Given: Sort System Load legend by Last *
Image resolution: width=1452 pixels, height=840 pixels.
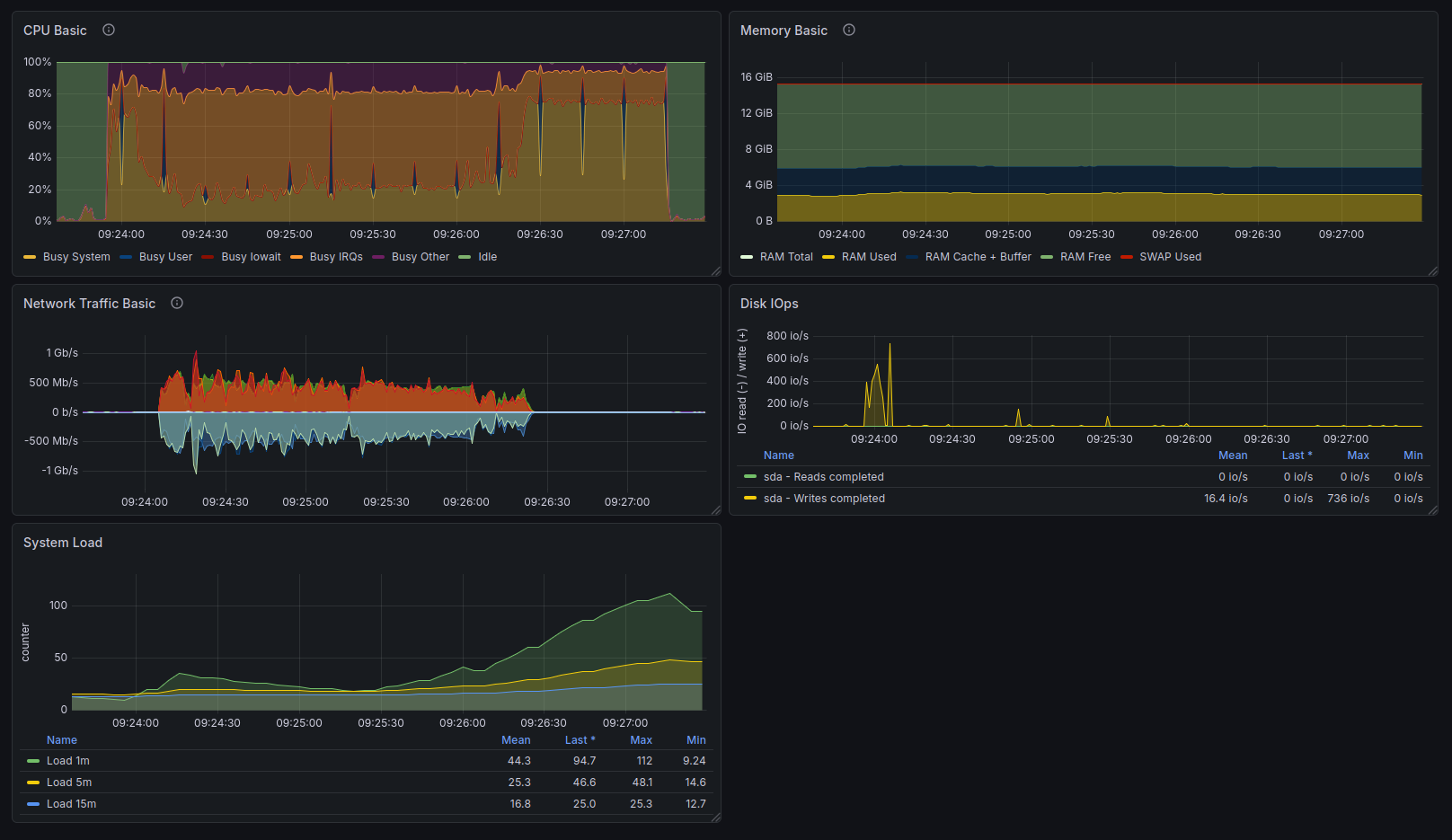Looking at the screenshot, I should (580, 740).
